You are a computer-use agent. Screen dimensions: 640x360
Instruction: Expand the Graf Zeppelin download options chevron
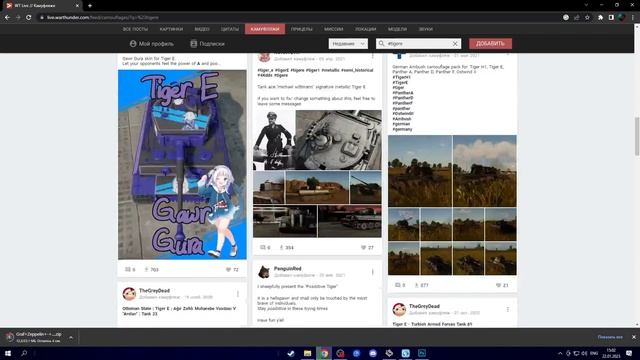(71, 338)
